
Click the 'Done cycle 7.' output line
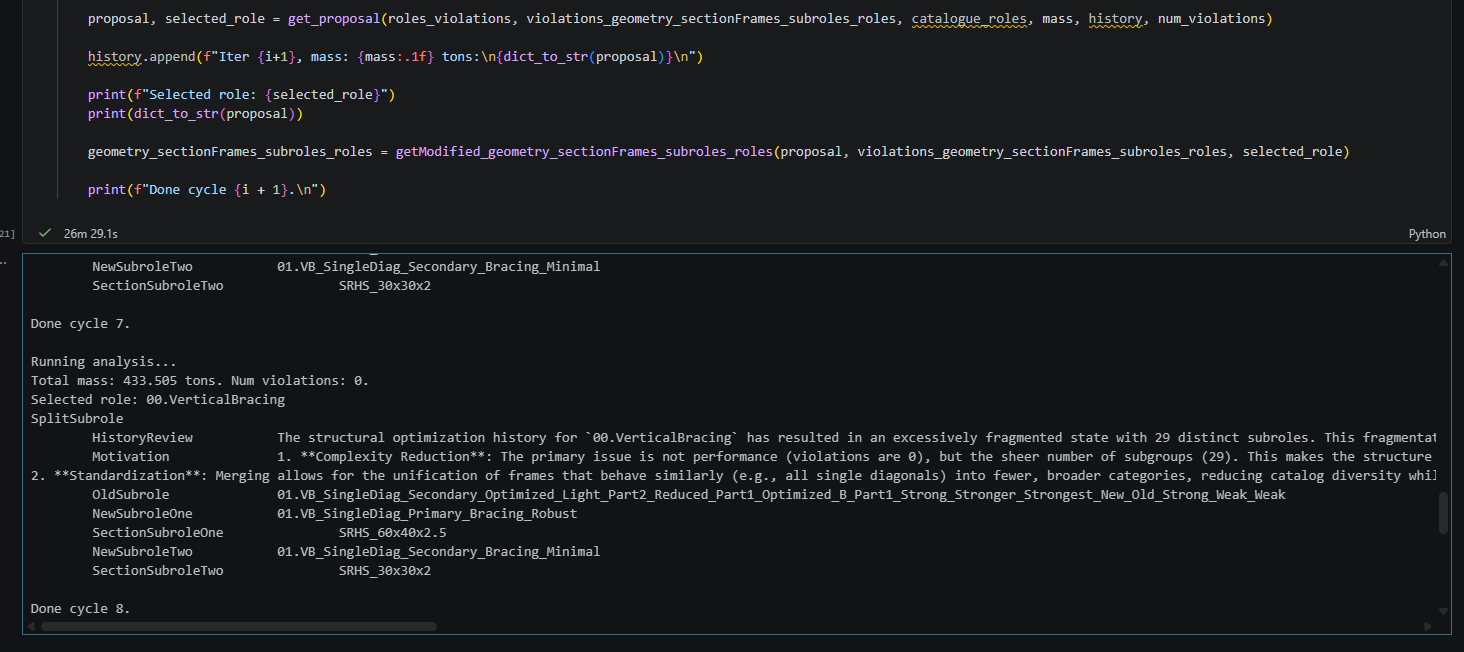pos(81,324)
